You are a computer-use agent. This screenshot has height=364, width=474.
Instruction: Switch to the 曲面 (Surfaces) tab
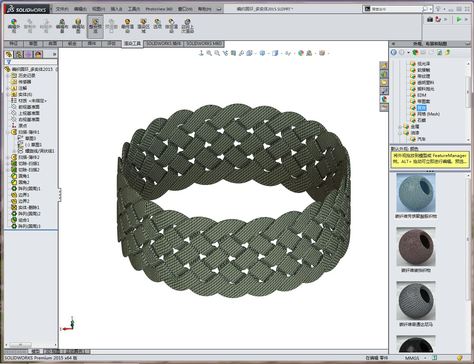53,44
